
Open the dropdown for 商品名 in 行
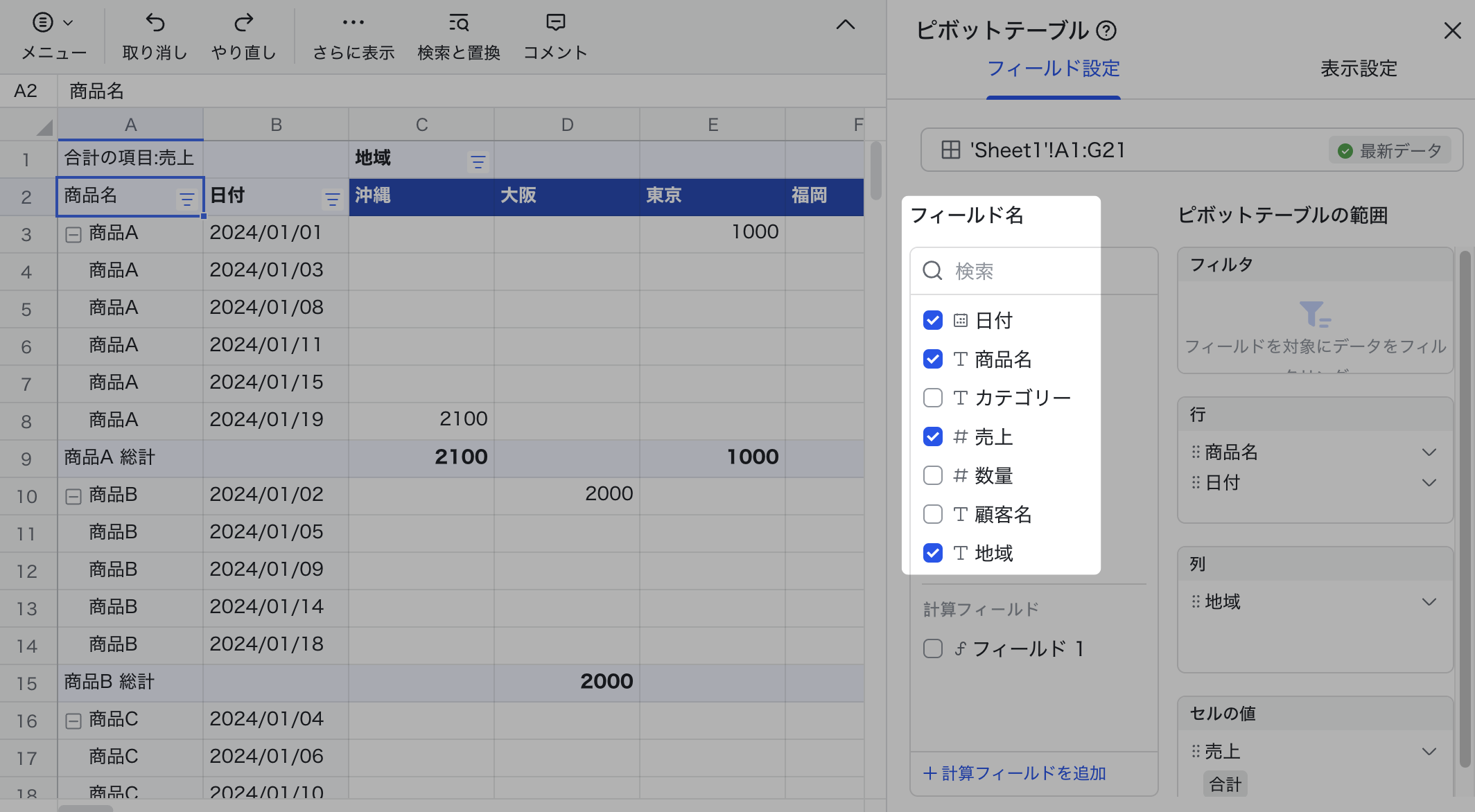(1429, 452)
